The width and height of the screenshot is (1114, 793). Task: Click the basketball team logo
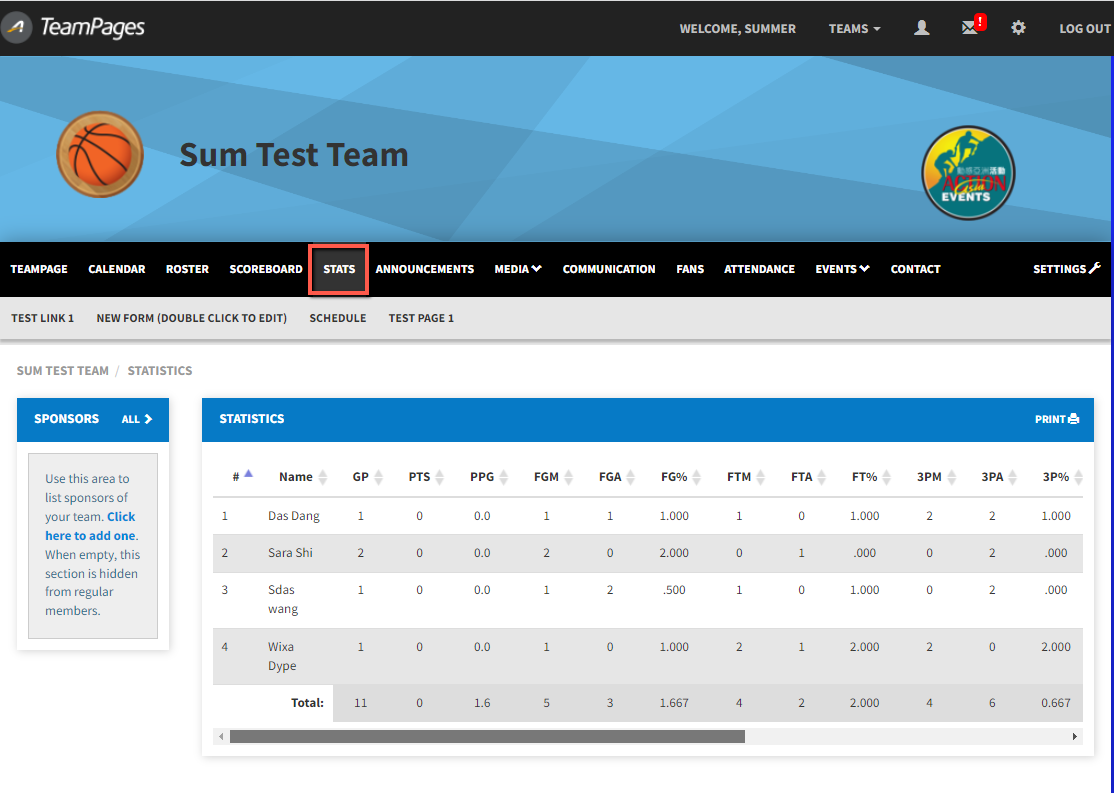(x=100, y=155)
